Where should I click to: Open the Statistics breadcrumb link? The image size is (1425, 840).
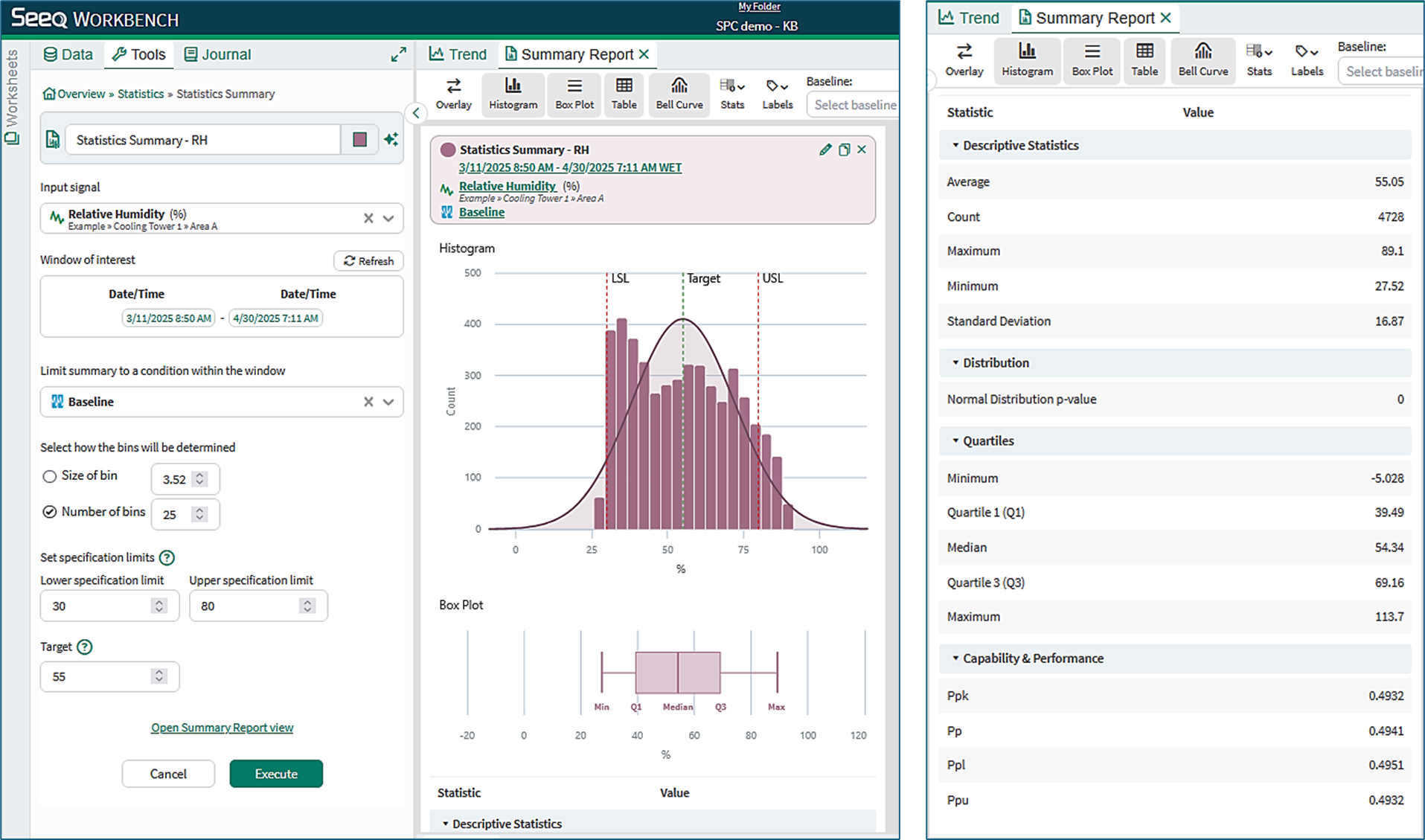pos(141,94)
